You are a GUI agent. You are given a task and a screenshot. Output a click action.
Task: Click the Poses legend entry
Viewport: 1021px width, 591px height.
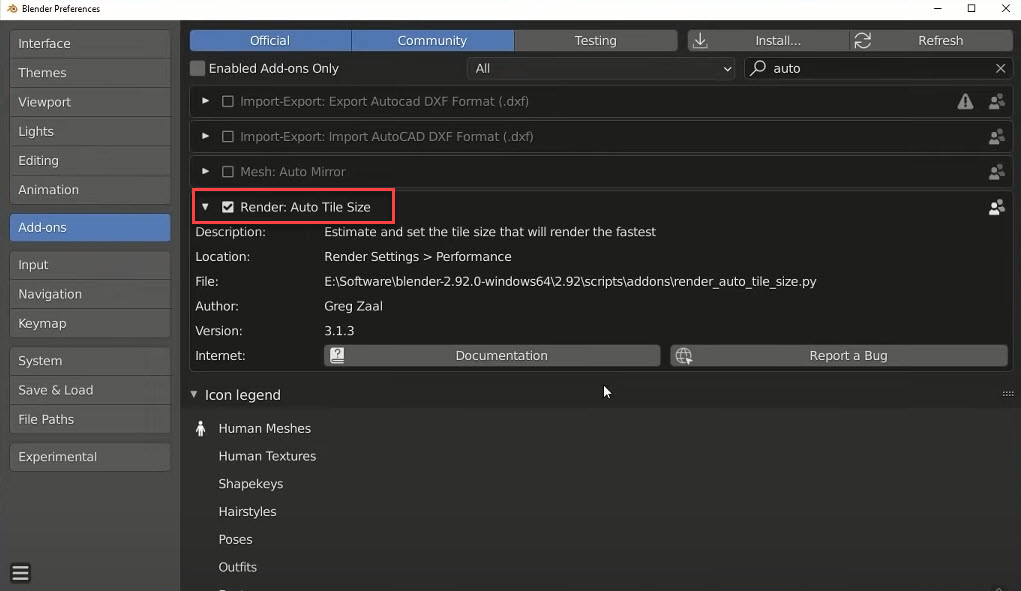pos(235,540)
